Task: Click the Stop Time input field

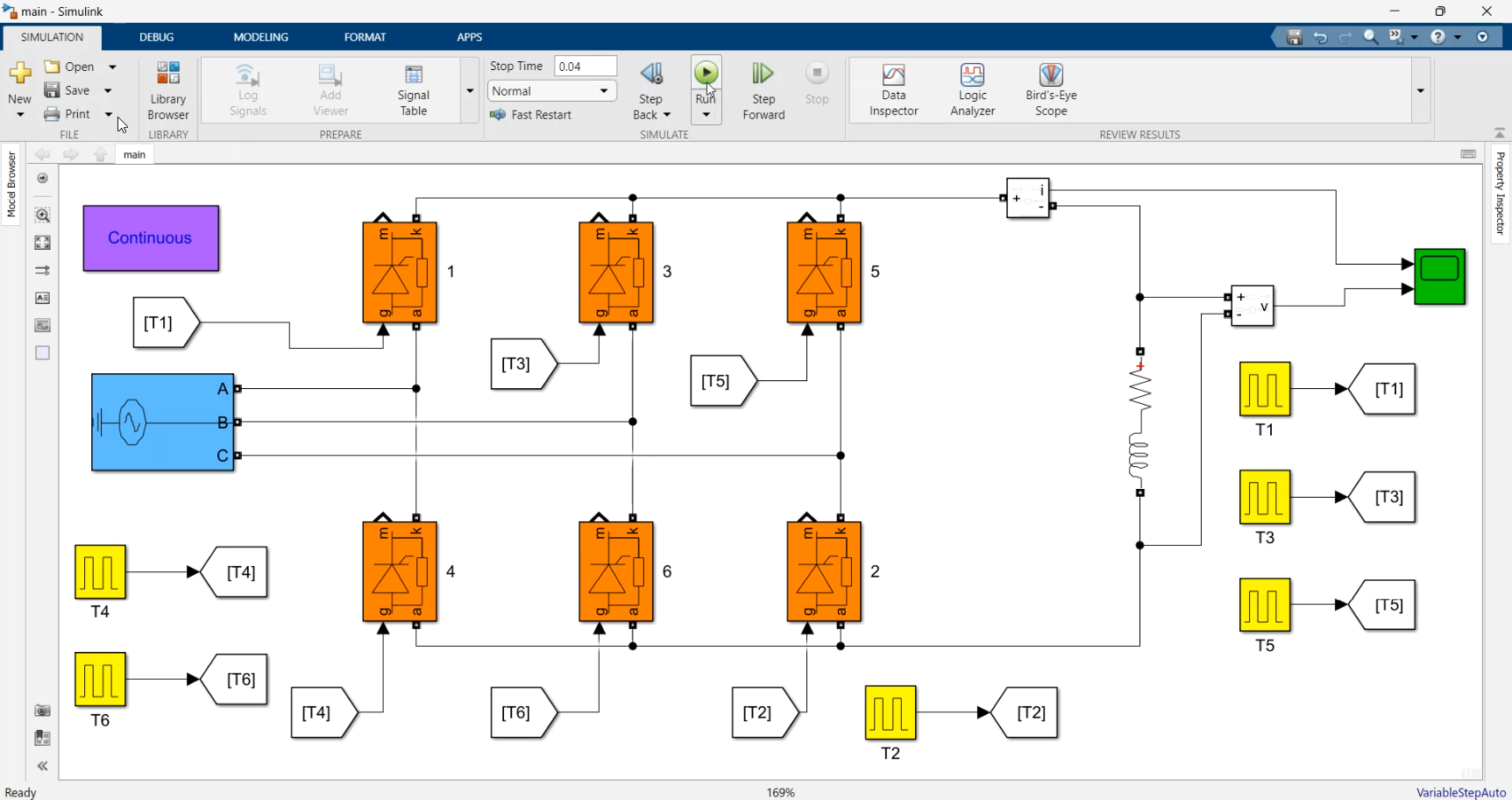Action: [x=586, y=67]
